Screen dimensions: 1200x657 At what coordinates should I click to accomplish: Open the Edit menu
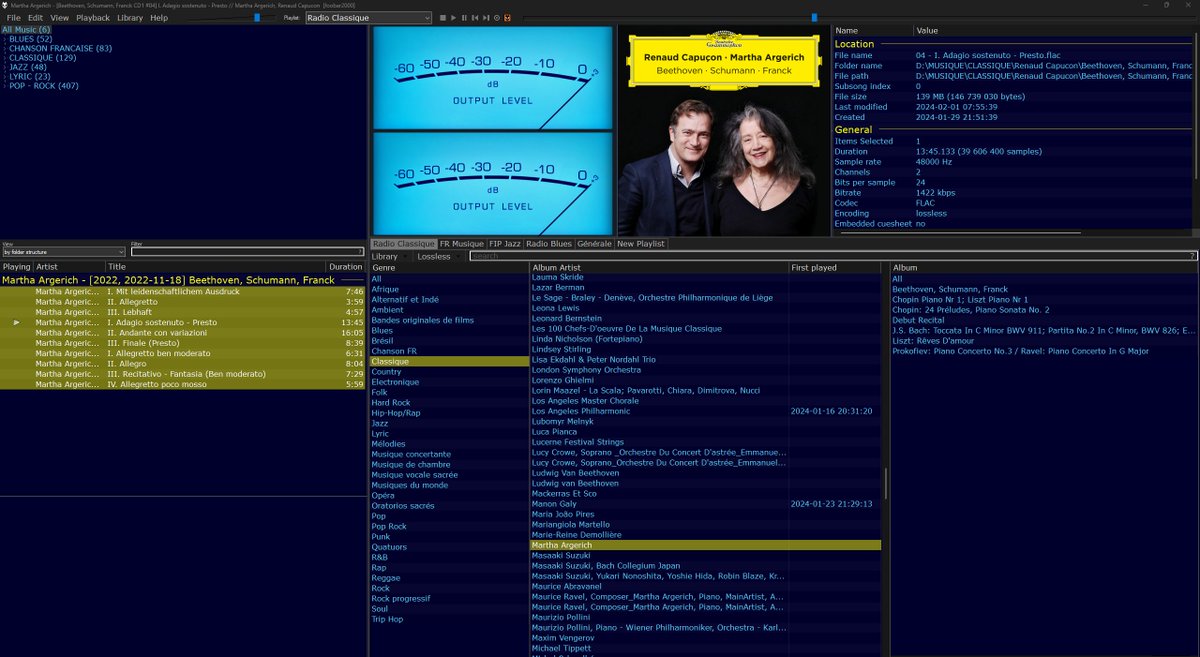tap(35, 18)
